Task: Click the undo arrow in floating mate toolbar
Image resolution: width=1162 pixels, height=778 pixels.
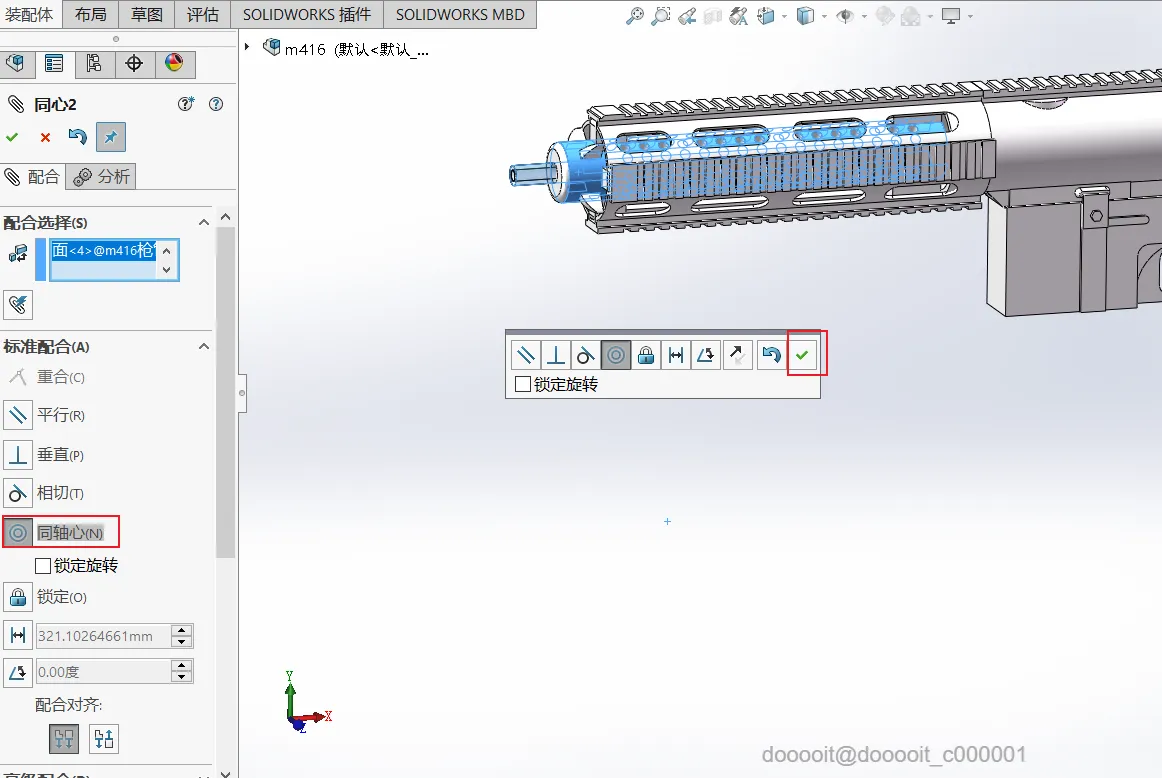Action: [771, 355]
